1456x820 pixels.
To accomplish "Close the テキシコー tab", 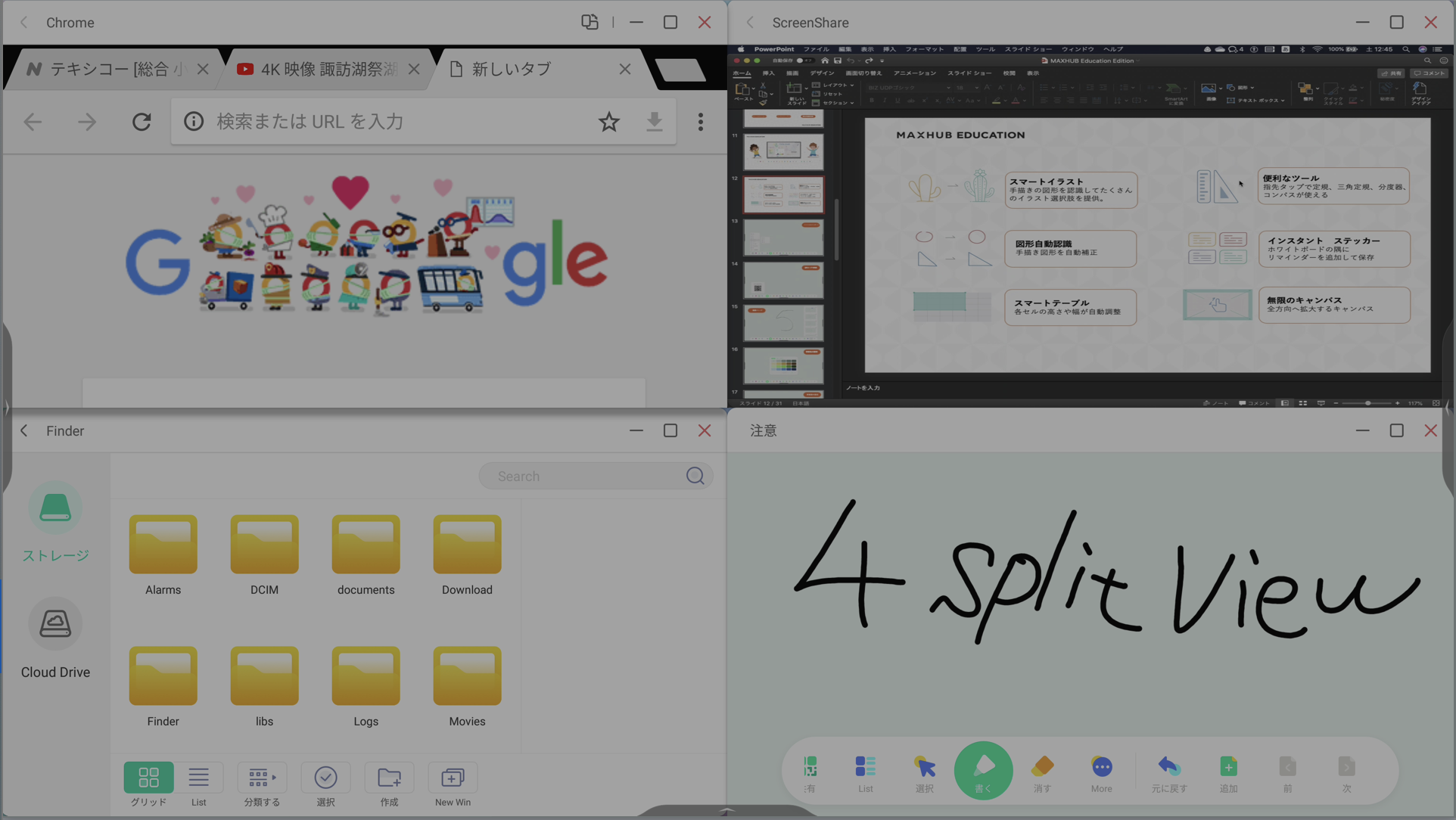I will [x=203, y=70].
